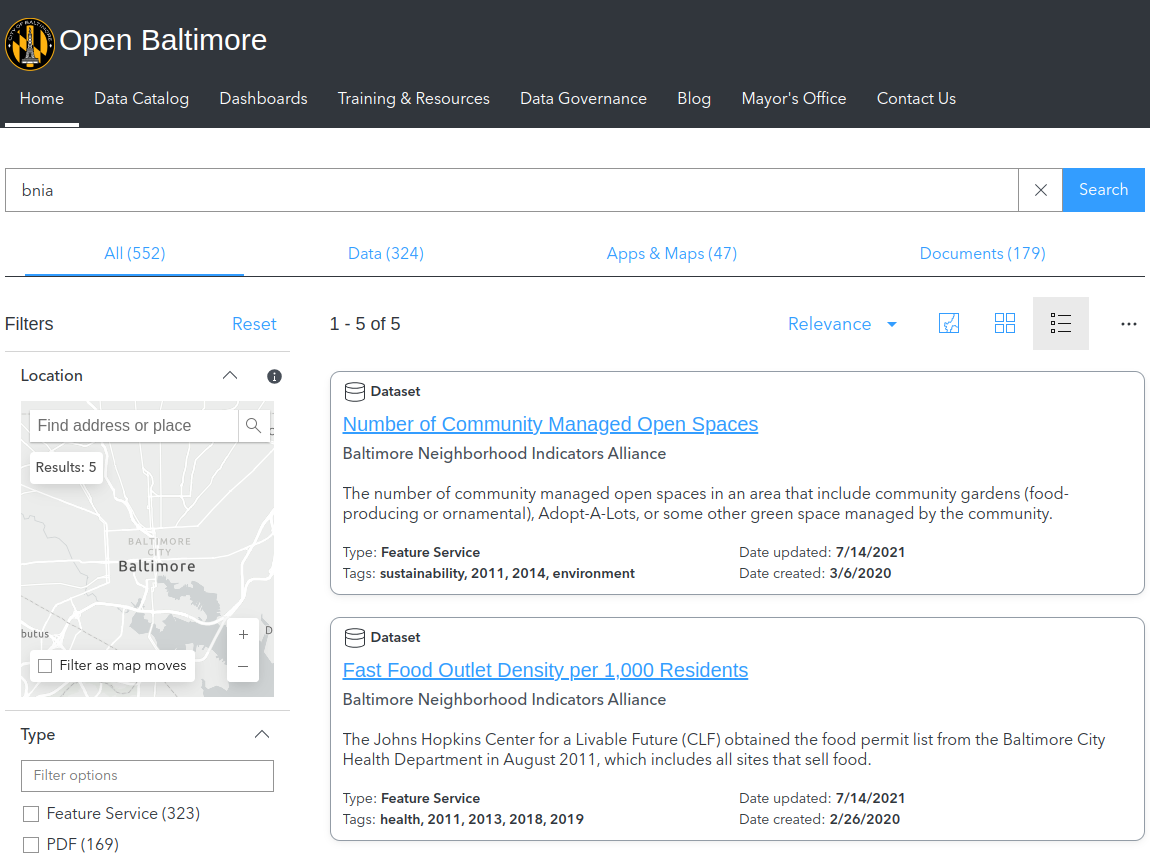Go to the Home nav item
The width and height of the screenshot is (1150, 858).
coord(42,98)
